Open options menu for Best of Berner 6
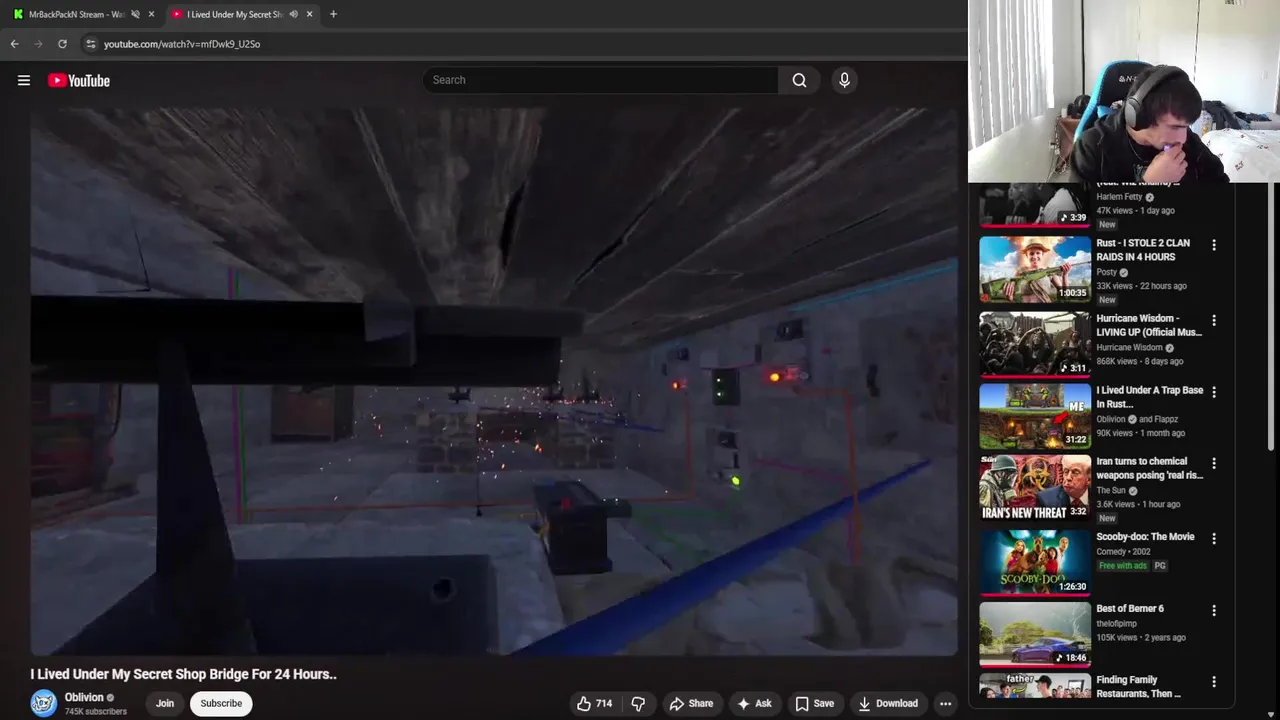Screen dimensions: 1280x720 point(1214,610)
